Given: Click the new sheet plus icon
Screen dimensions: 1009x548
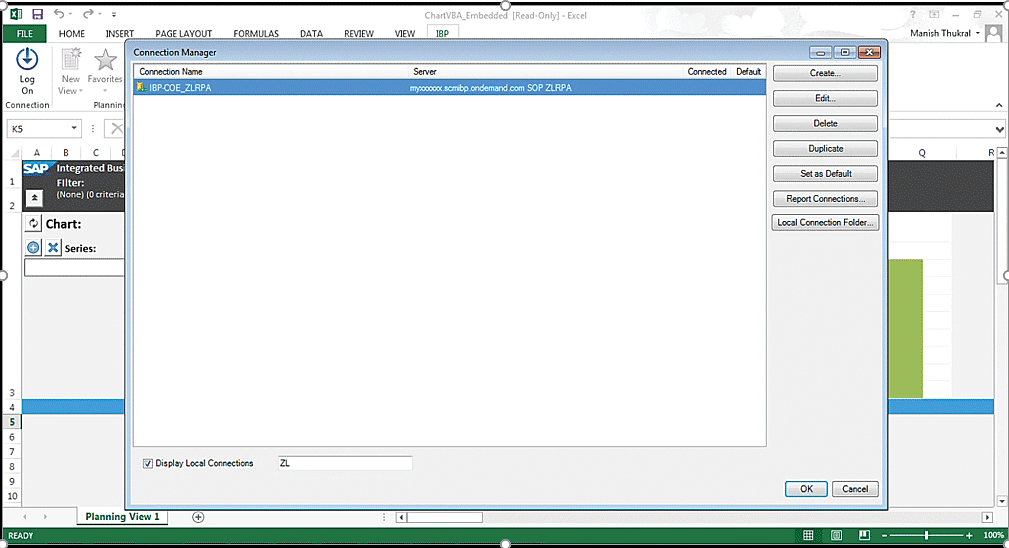Looking at the screenshot, I should 198,517.
